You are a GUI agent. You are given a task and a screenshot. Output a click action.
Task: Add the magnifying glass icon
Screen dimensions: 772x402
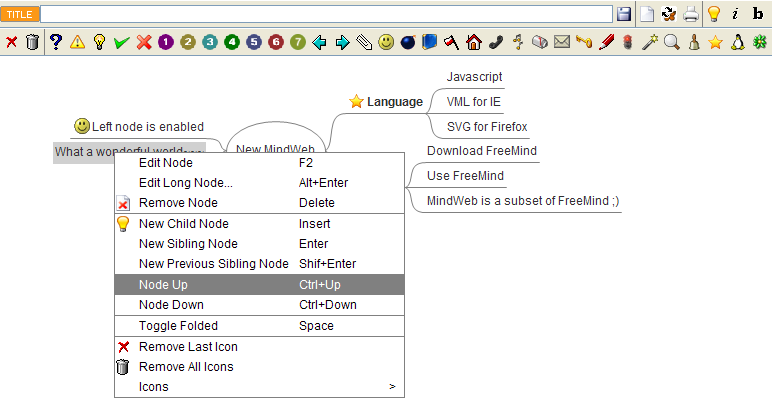coord(672,42)
